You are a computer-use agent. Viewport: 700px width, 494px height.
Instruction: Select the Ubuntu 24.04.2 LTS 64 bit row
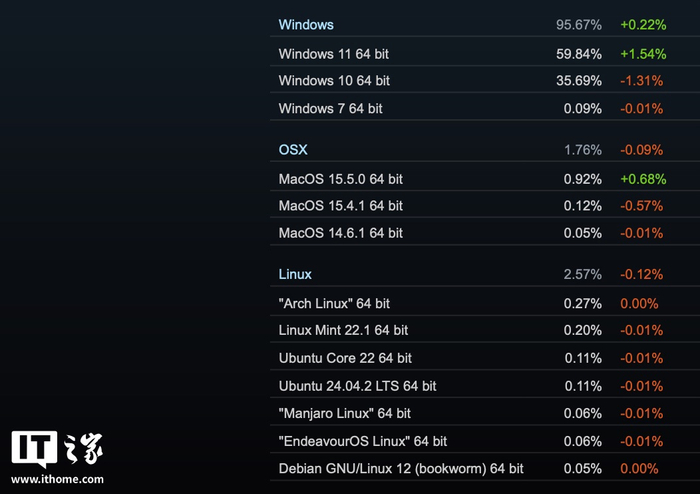(x=358, y=385)
